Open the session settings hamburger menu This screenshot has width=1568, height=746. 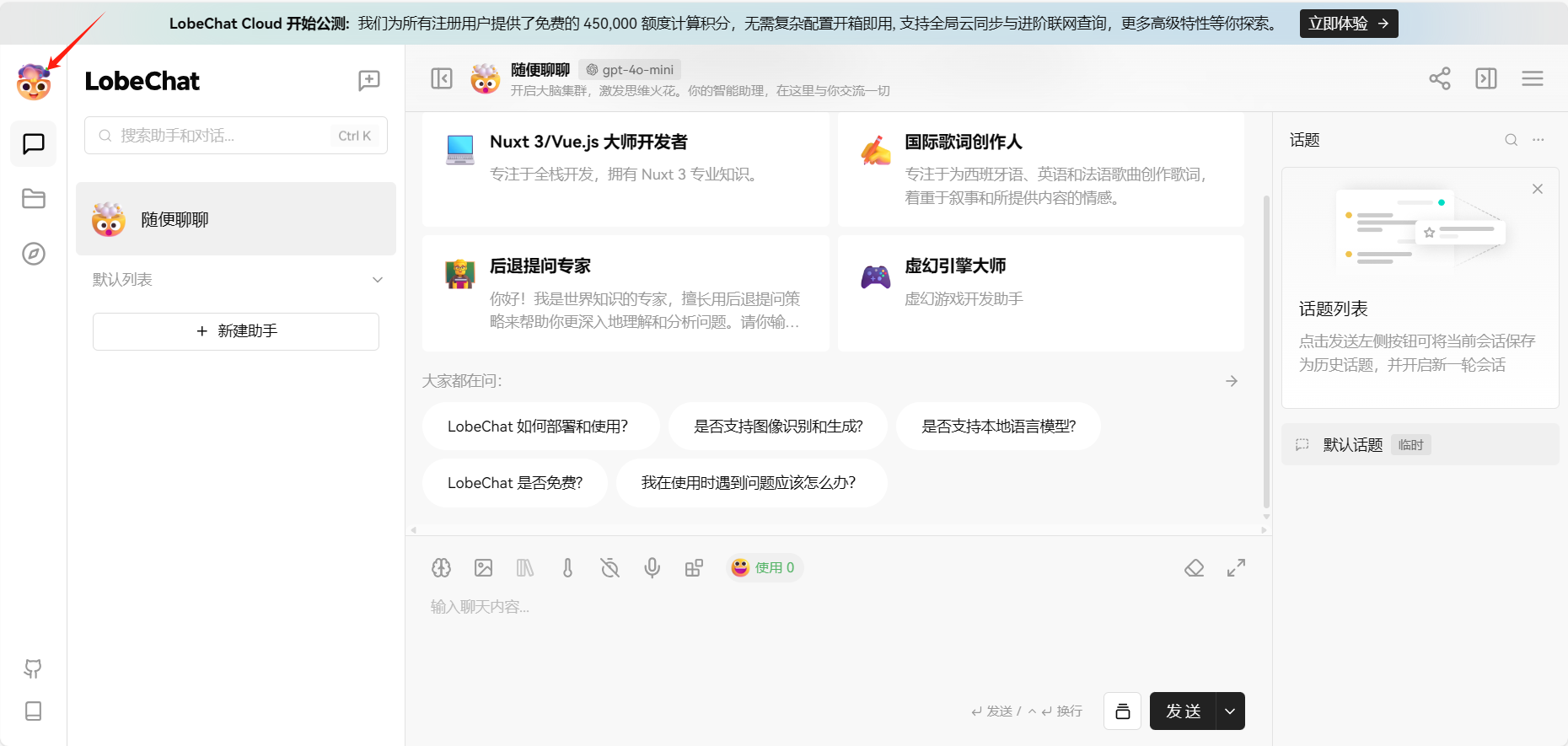click(x=1533, y=78)
